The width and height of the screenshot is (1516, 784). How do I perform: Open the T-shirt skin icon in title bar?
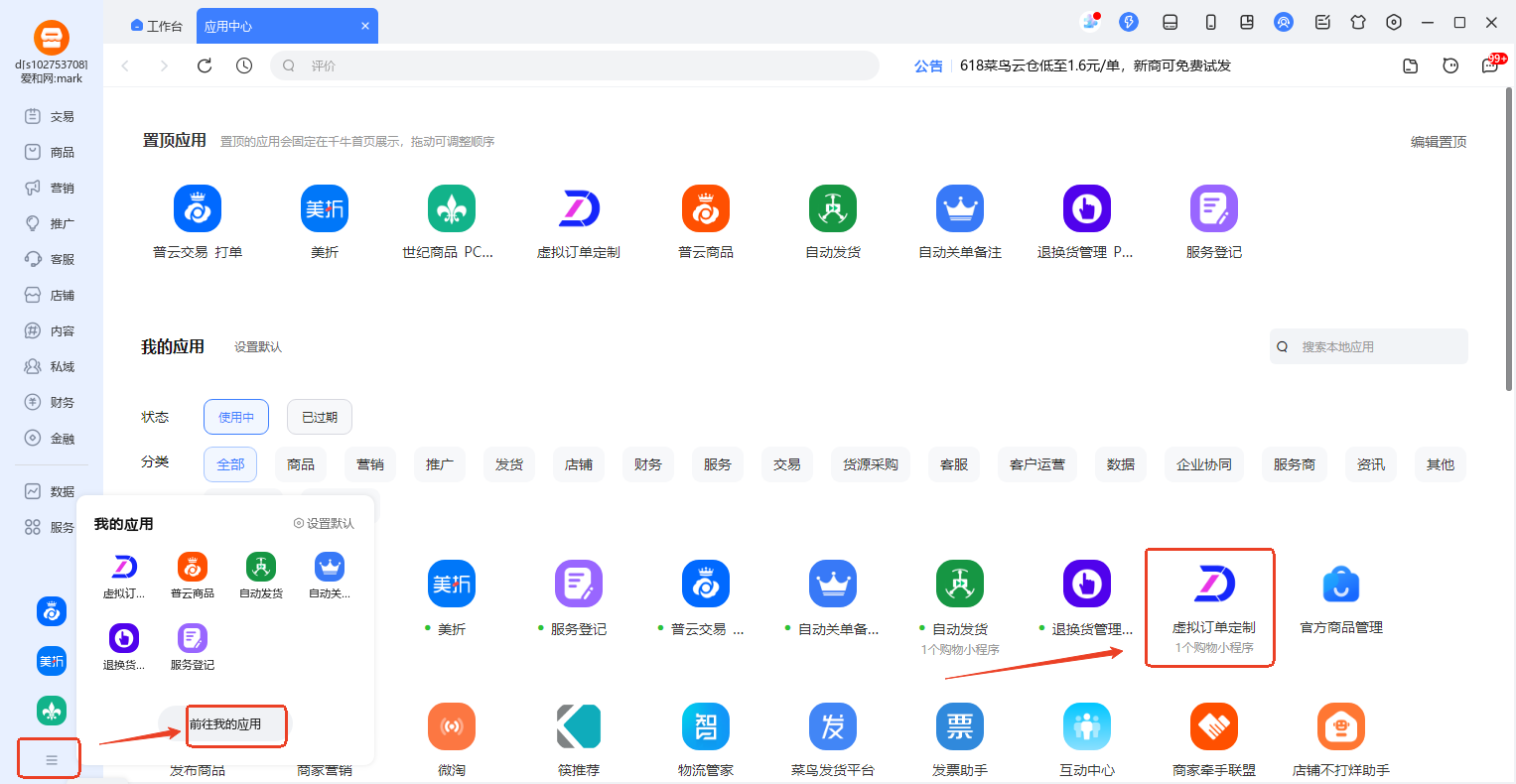coord(1358,22)
